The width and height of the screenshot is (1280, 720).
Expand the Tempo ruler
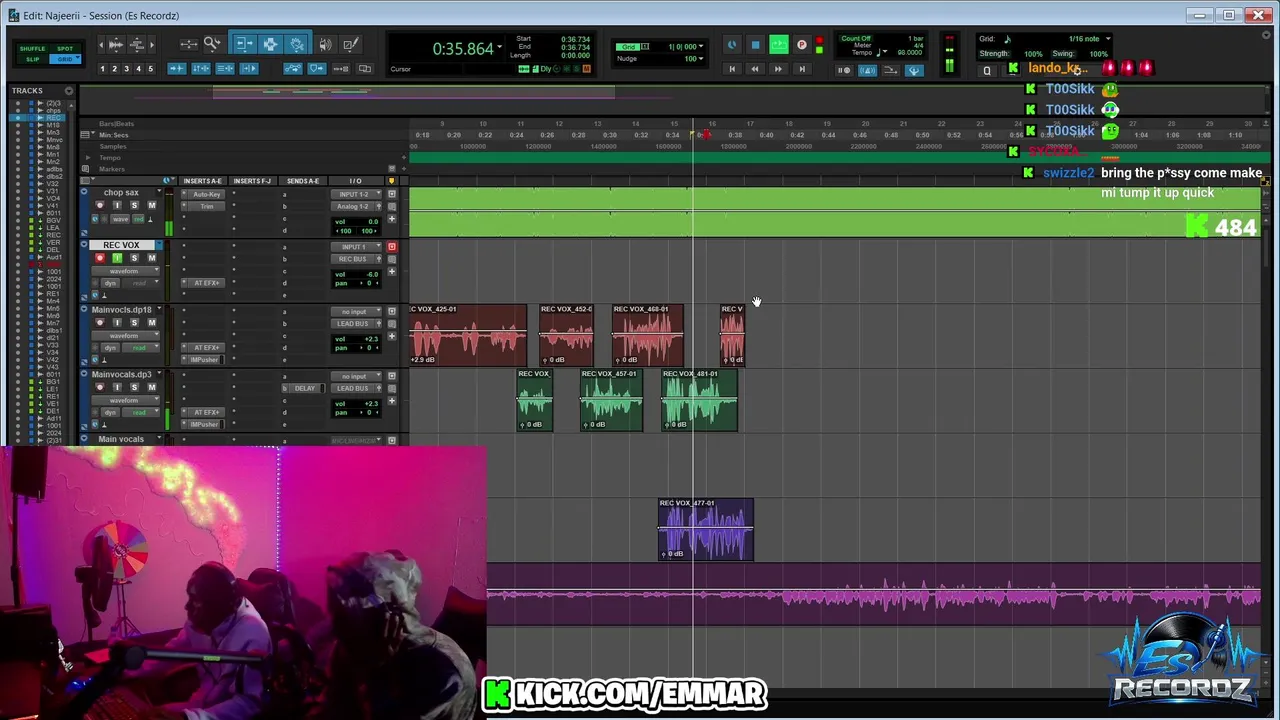88,157
